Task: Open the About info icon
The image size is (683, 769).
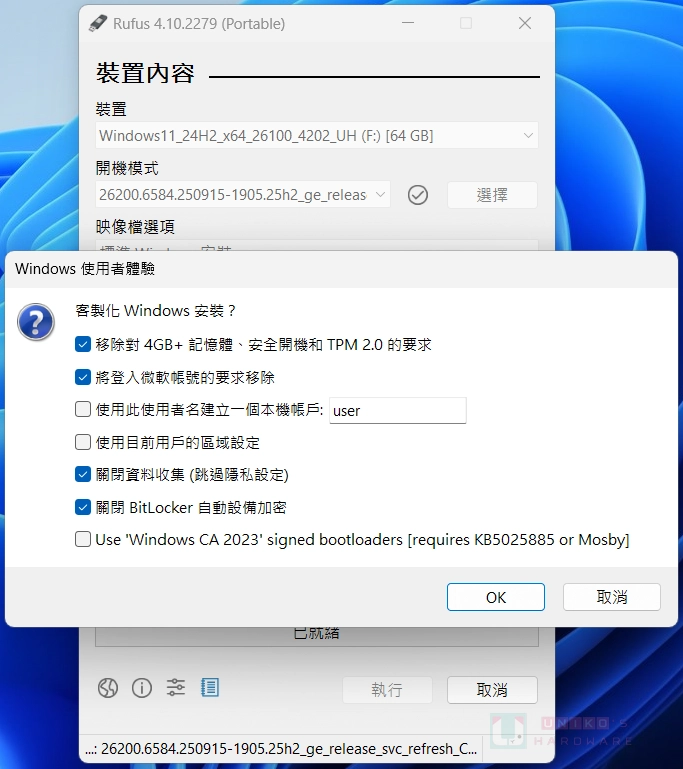Action: pos(142,688)
